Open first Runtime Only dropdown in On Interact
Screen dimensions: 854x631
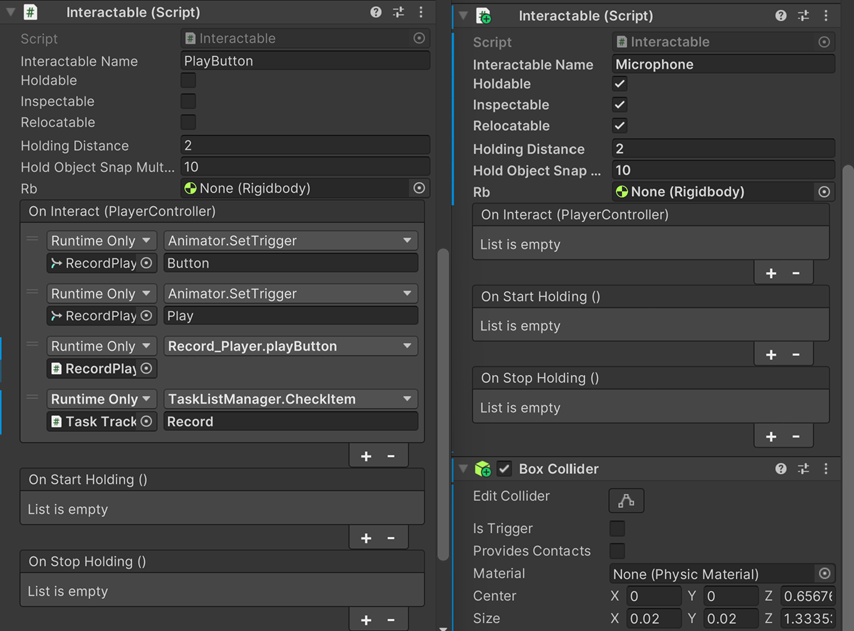click(x=101, y=241)
